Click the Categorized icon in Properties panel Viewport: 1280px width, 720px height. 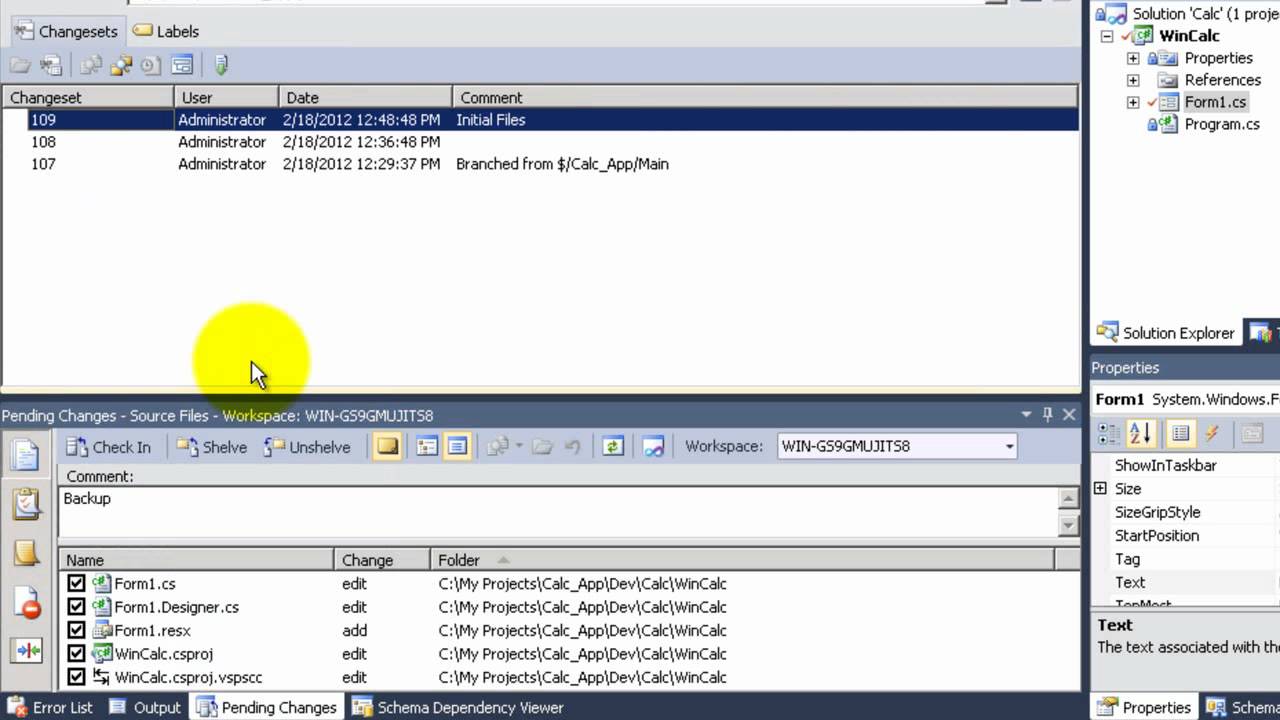coord(1109,433)
